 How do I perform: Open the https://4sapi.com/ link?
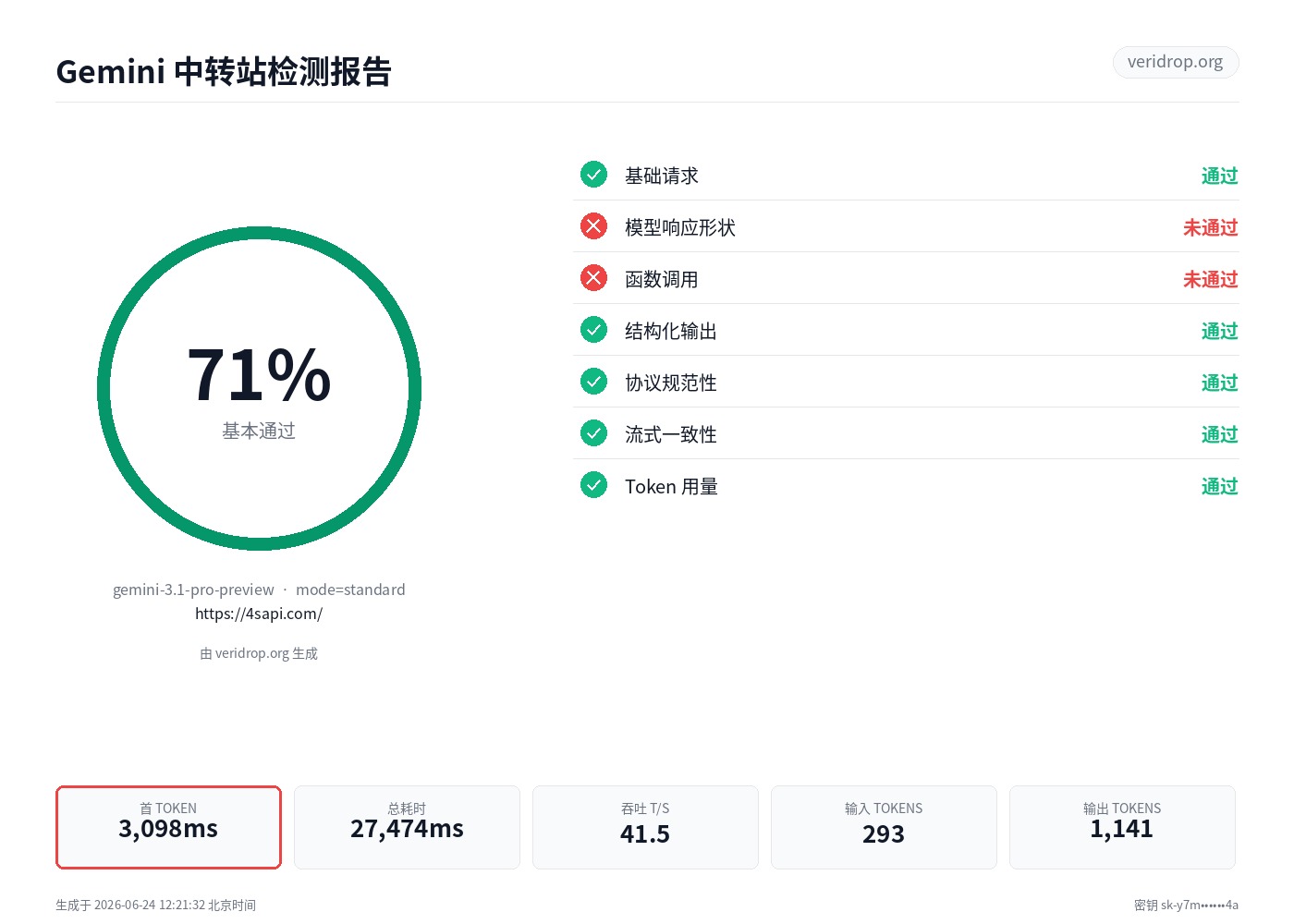(259, 614)
